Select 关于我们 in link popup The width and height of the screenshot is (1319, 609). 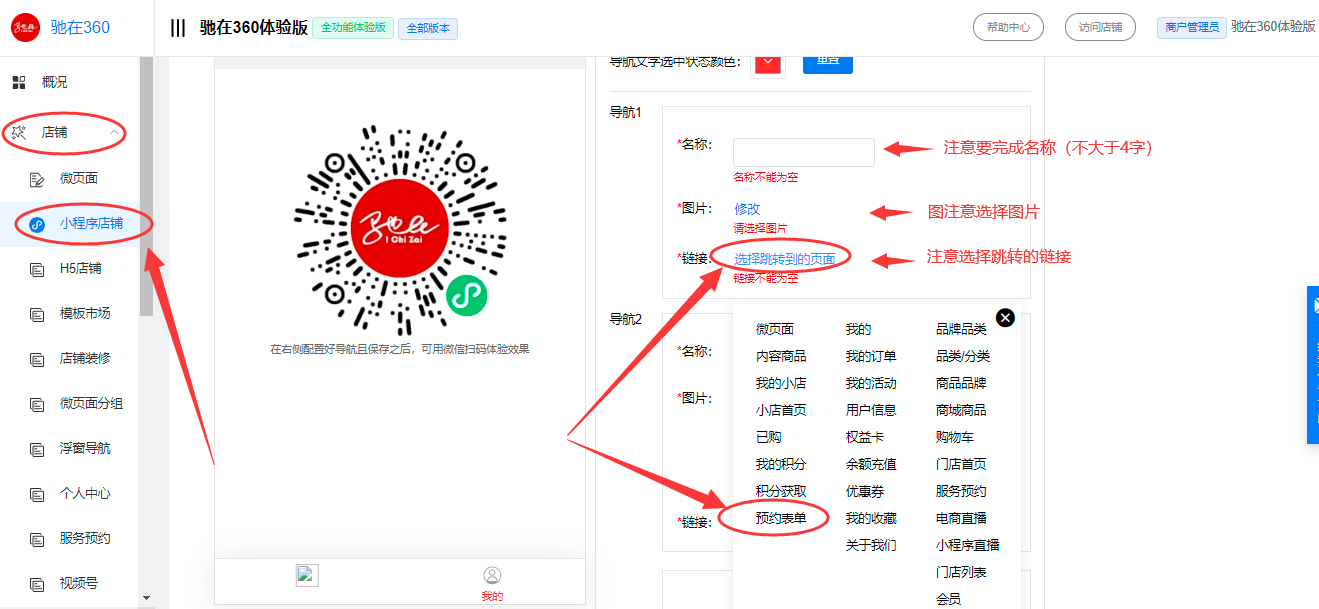[x=871, y=545]
